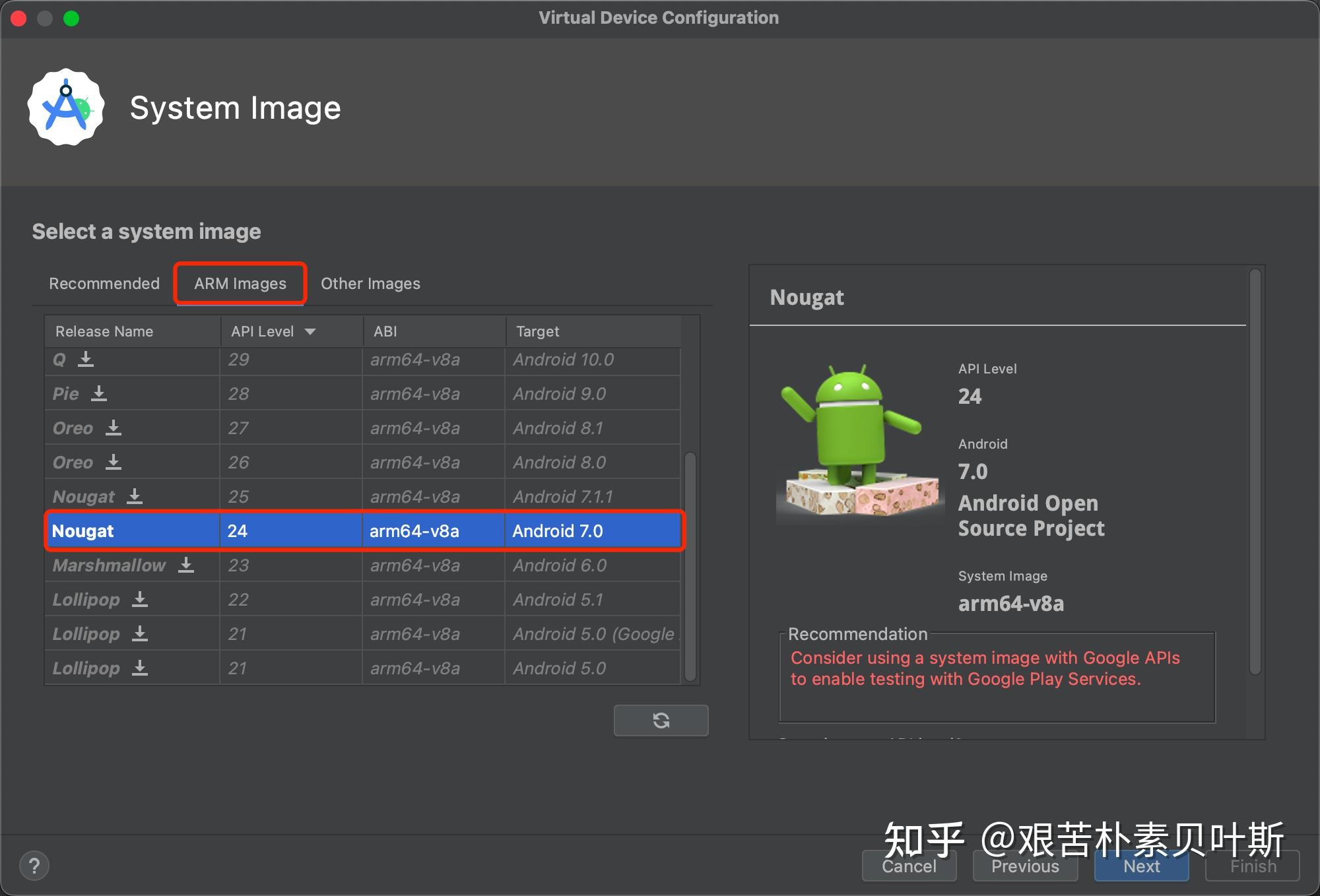Select the Android 6.0 target cell
This screenshot has width=1320, height=896.
tap(593, 565)
